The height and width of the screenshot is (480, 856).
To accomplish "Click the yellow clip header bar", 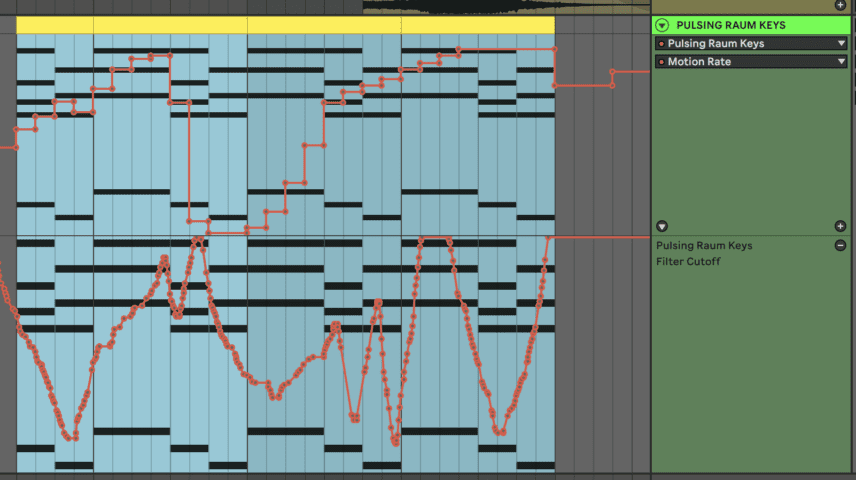I will click(x=286, y=25).
